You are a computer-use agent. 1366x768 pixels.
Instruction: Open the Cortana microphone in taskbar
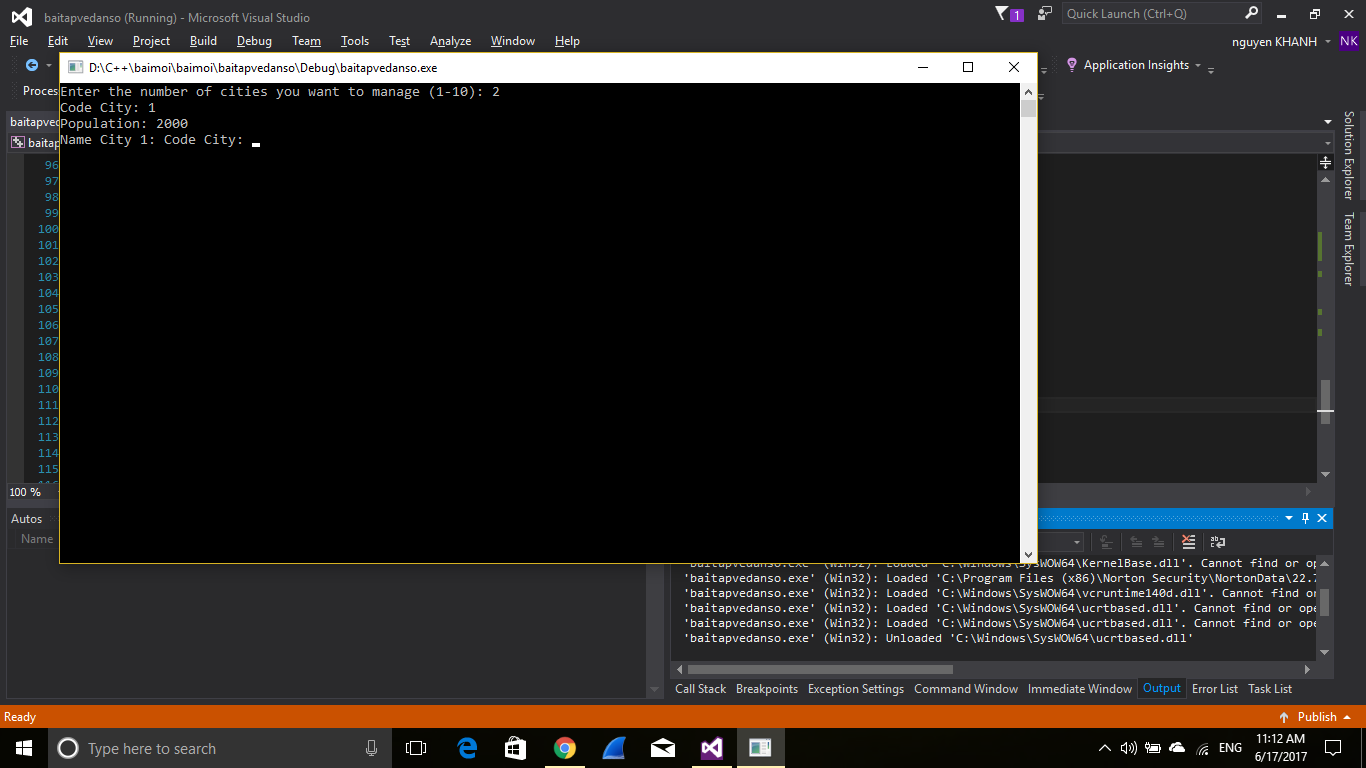pos(371,748)
